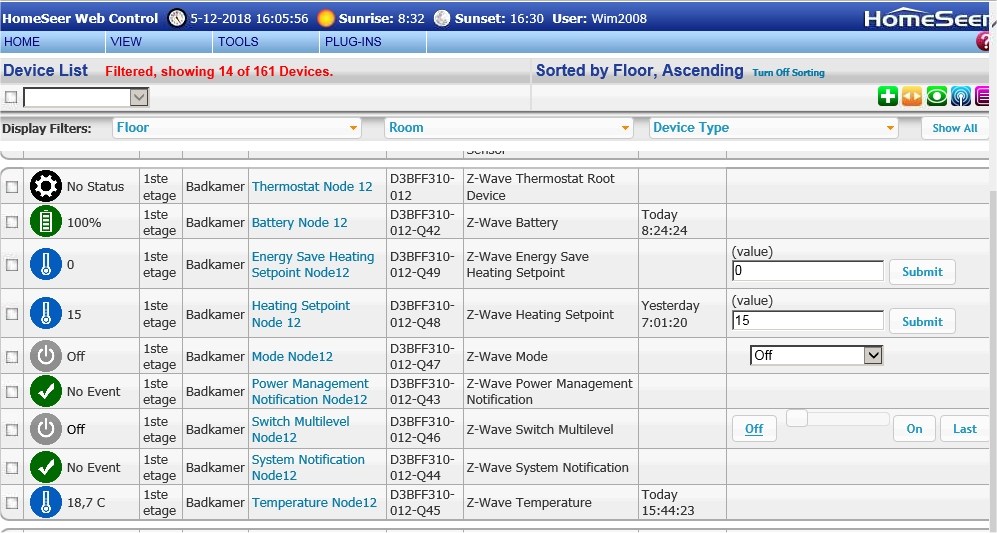Open the Heating Setpoint Node 12 link

(x=301, y=314)
